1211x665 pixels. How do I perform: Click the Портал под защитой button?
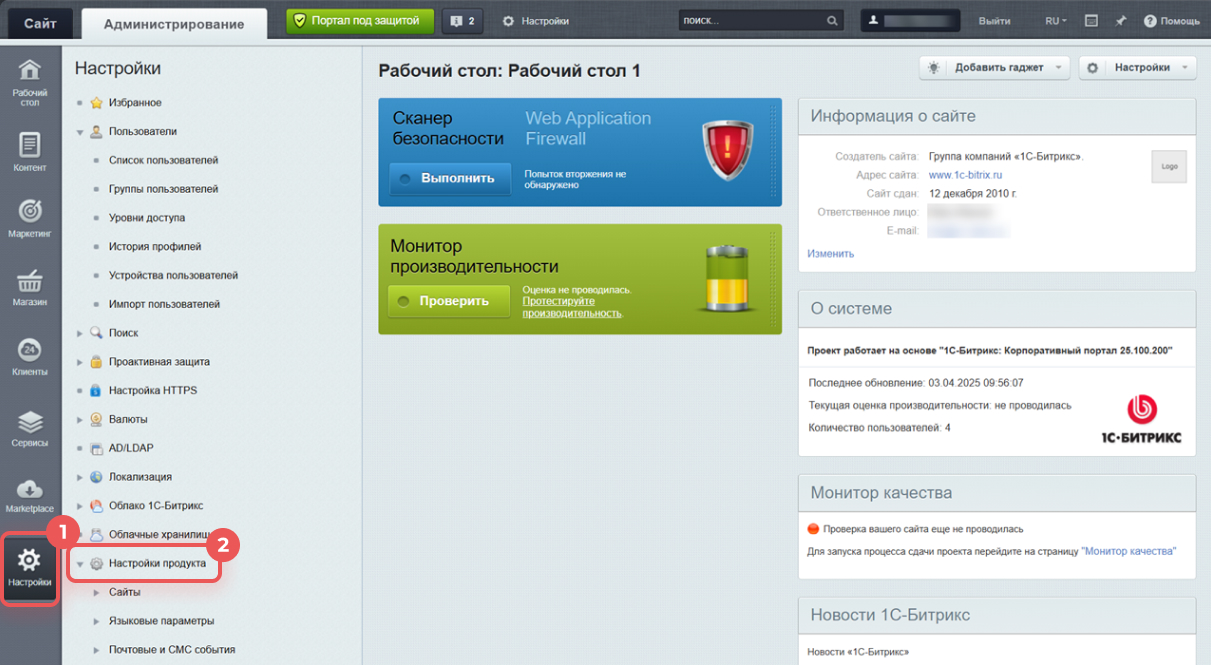tap(360, 21)
